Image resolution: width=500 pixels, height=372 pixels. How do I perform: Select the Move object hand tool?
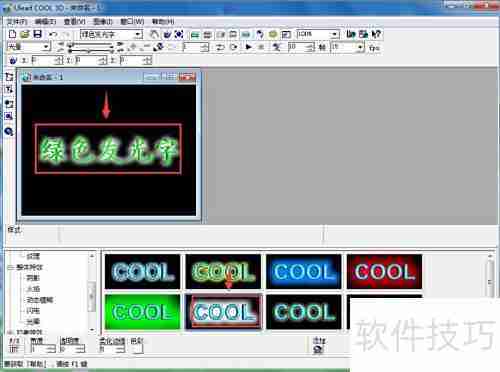pyautogui.click(x=154, y=34)
